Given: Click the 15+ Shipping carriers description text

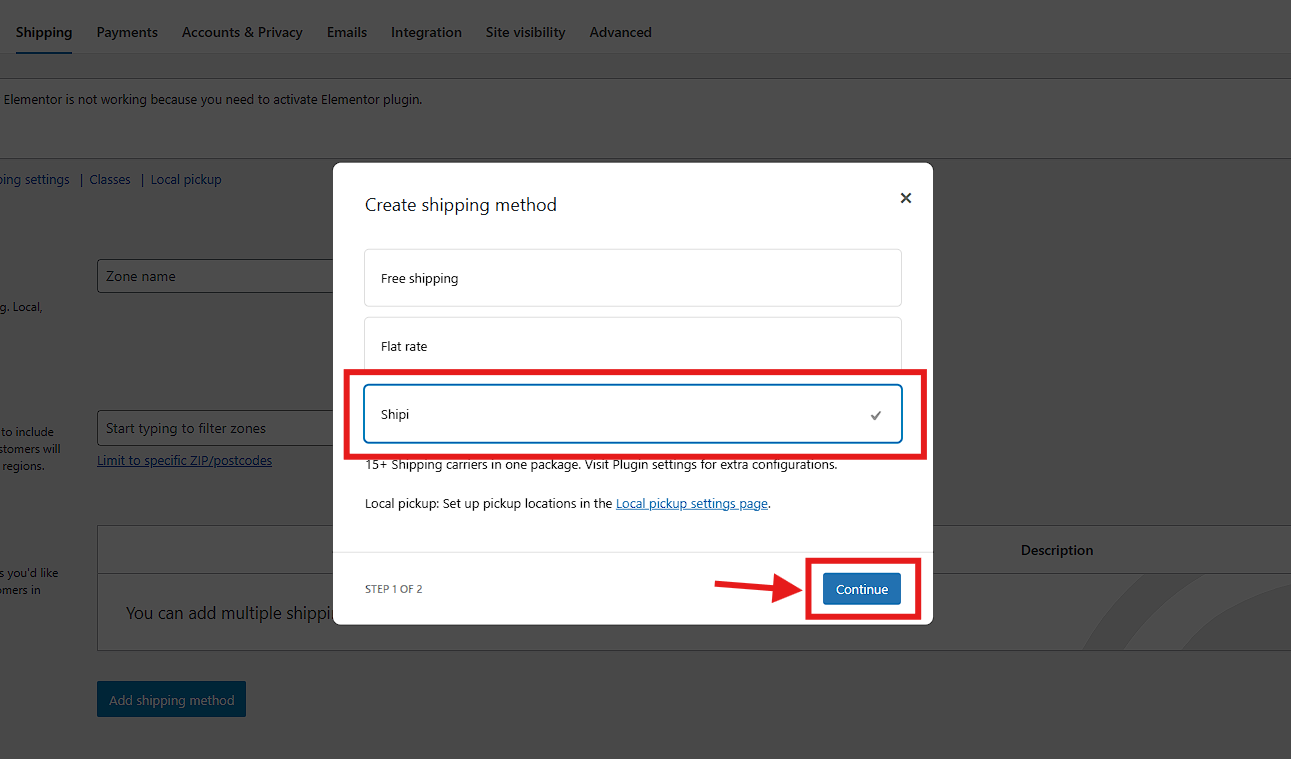Looking at the screenshot, I should 601,465.
